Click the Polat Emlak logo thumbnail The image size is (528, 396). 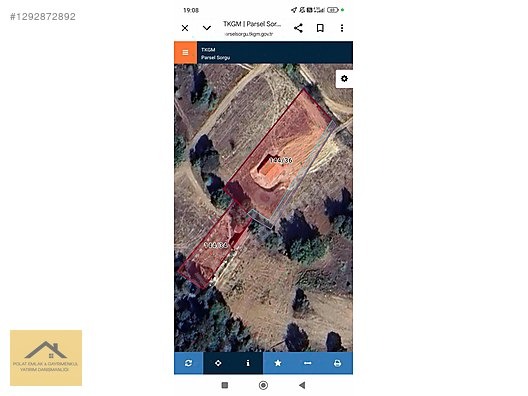pos(46,358)
